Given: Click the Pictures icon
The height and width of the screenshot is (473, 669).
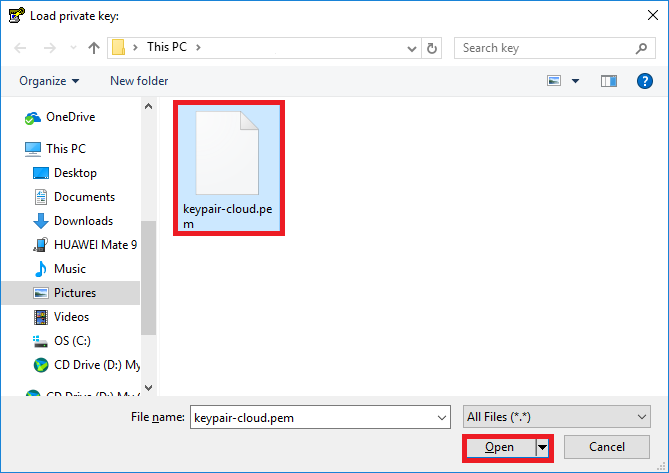Looking at the screenshot, I should point(41,293).
